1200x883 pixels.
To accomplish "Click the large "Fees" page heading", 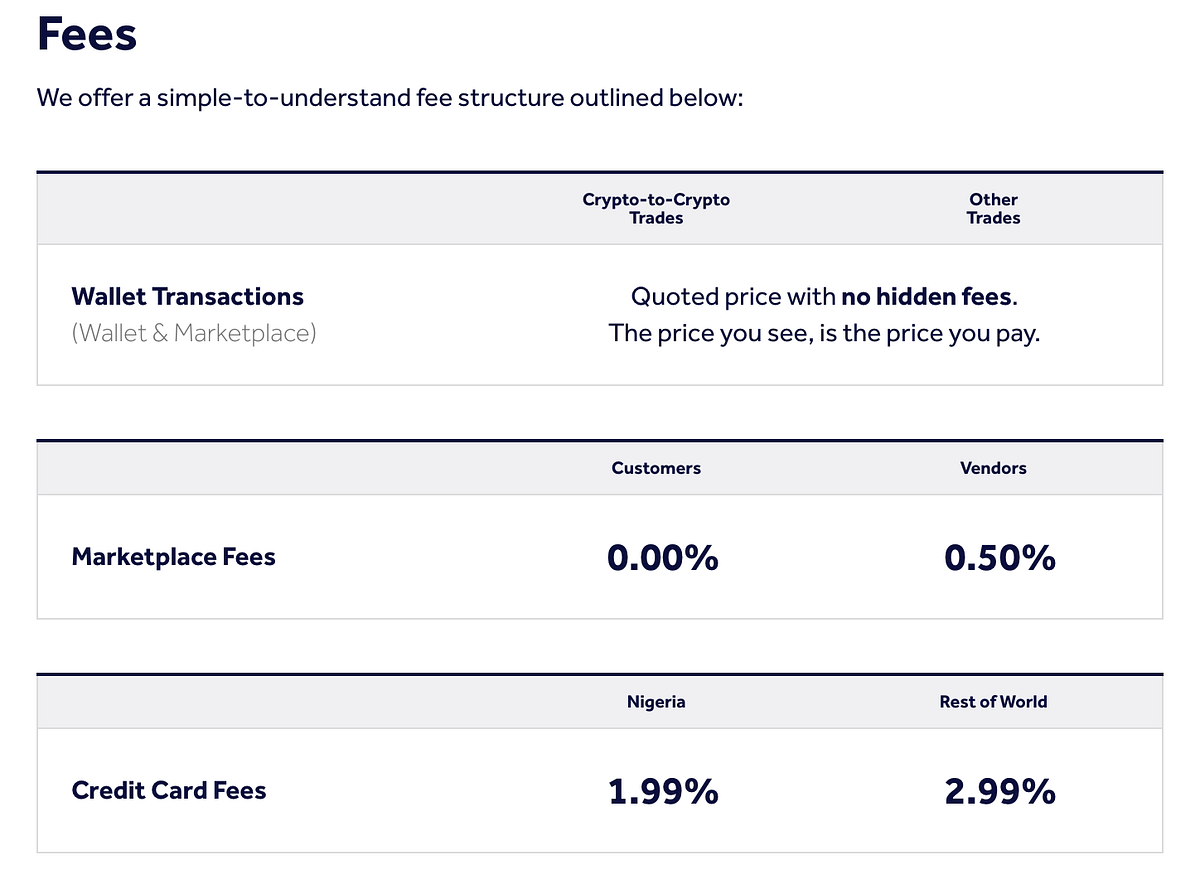I will 87,34.
